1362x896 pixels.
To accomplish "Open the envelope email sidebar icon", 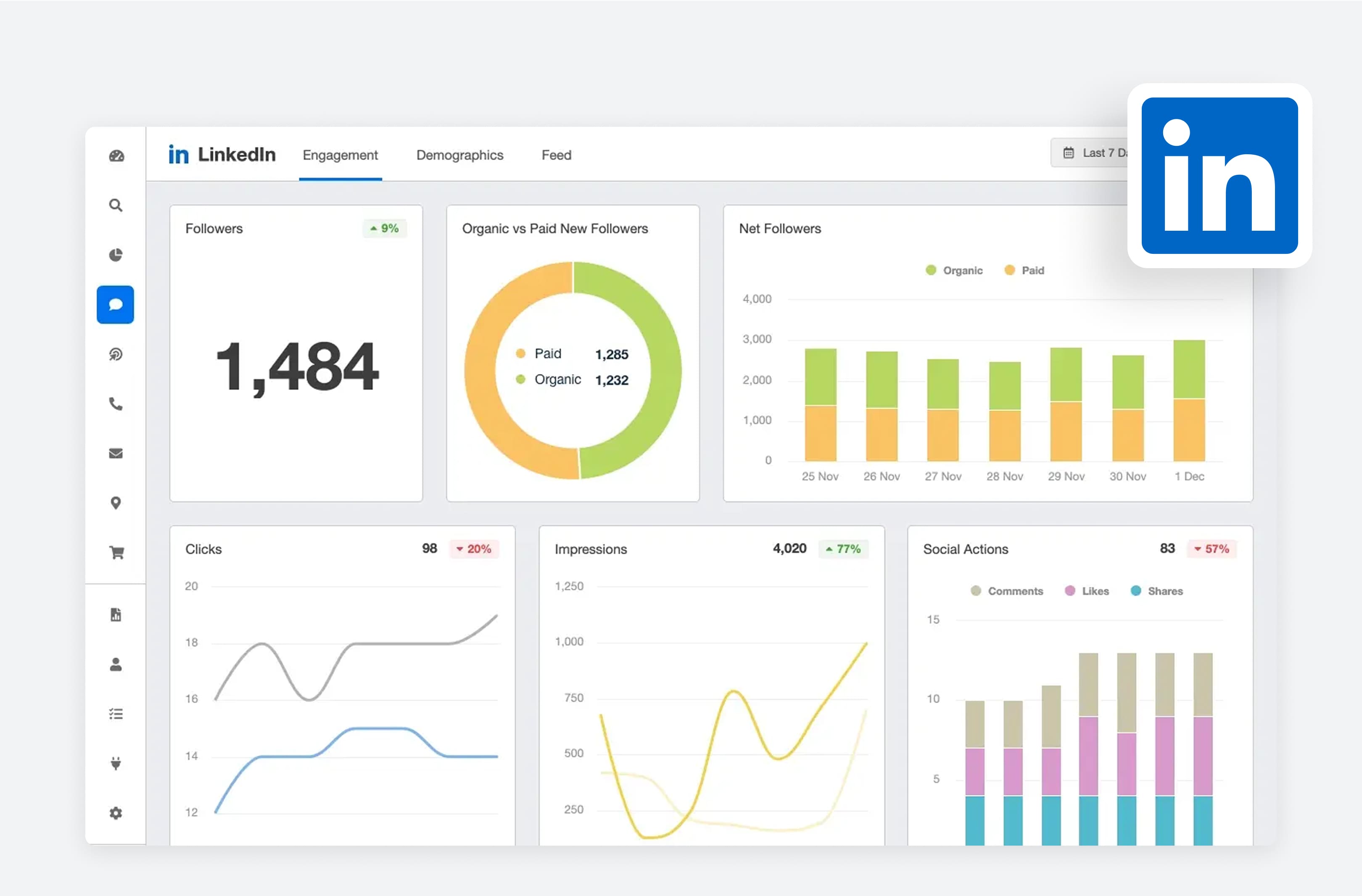I will click(116, 453).
